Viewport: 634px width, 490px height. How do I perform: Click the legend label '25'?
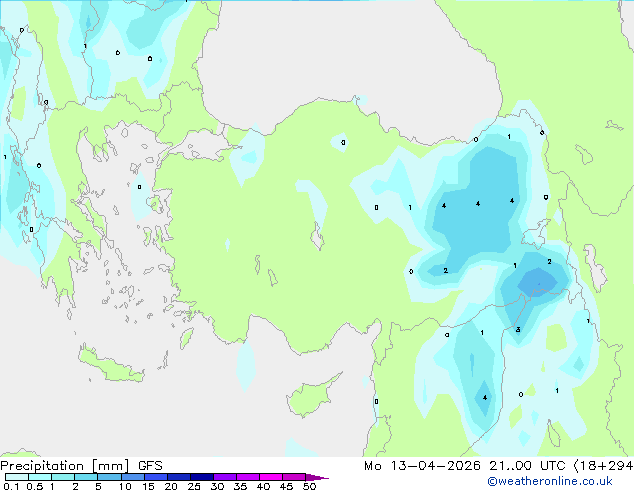[x=194, y=486]
